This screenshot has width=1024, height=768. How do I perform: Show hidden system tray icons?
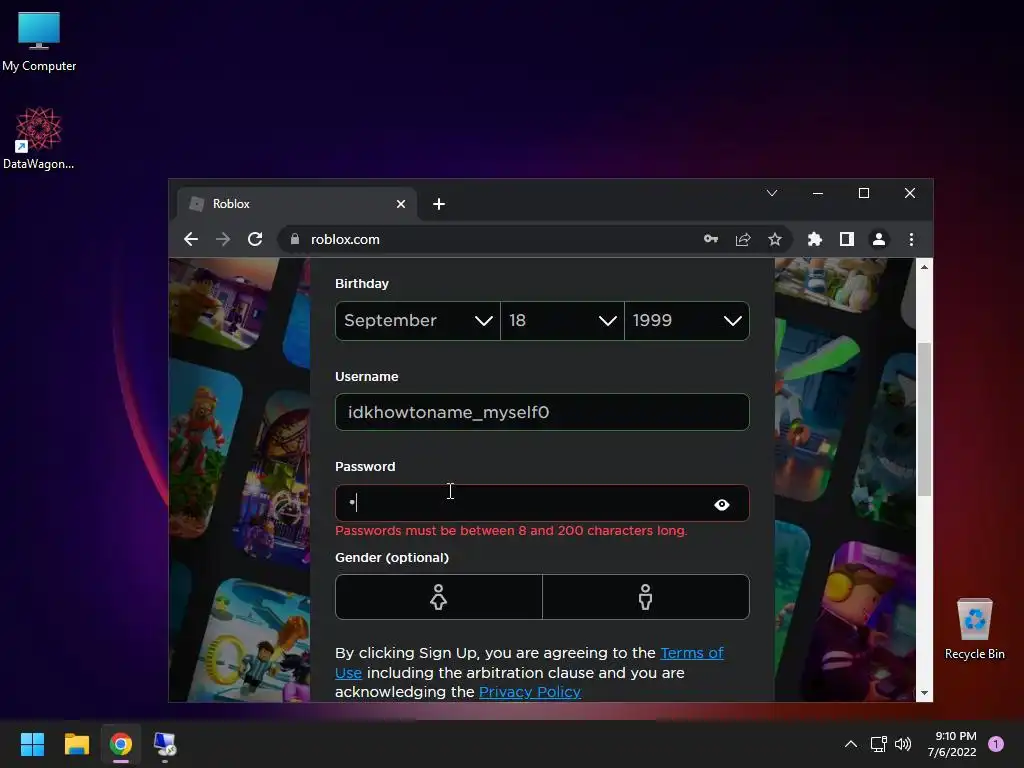pos(851,744)
